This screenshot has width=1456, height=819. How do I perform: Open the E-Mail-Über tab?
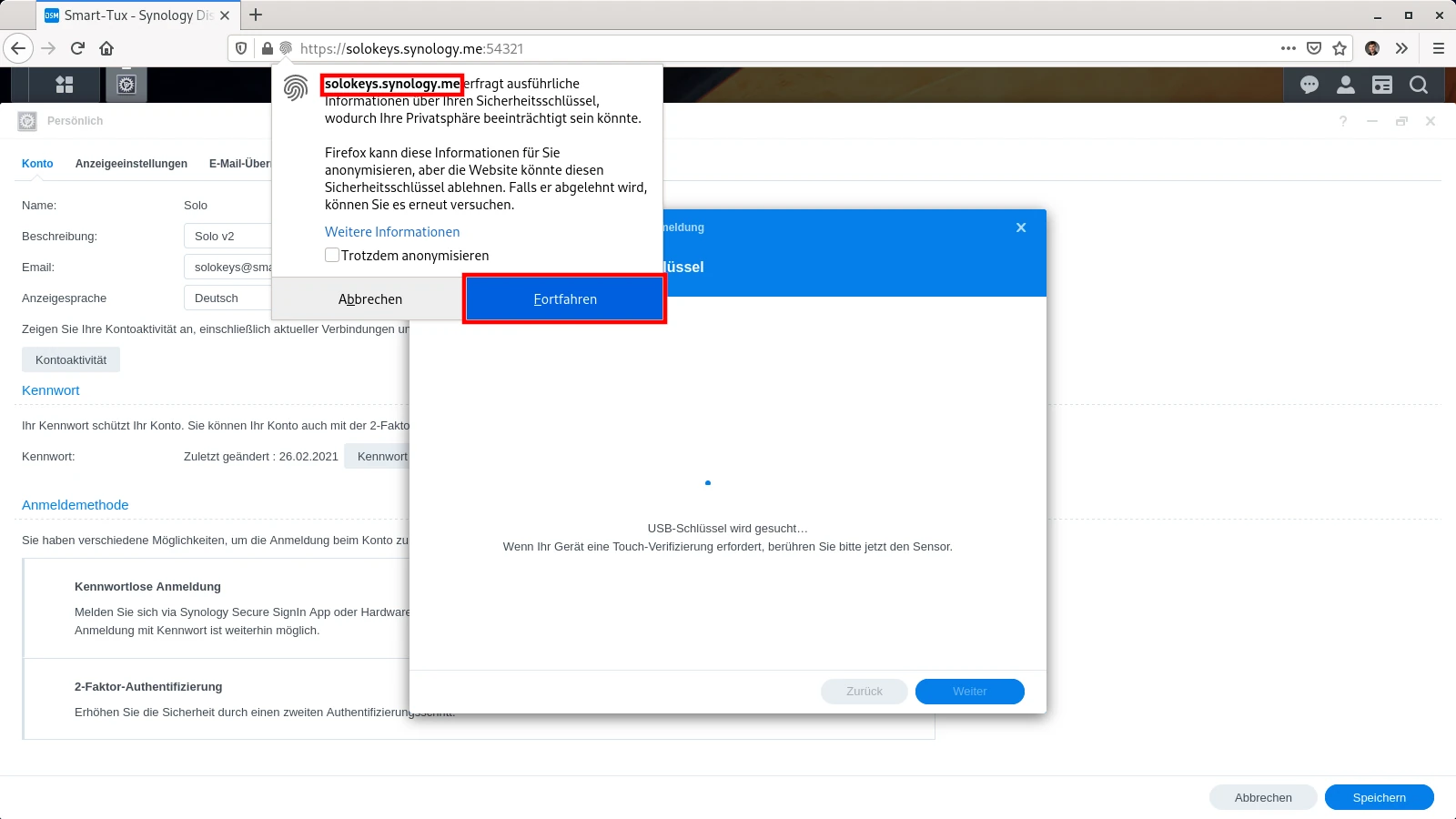pos(240,164)
